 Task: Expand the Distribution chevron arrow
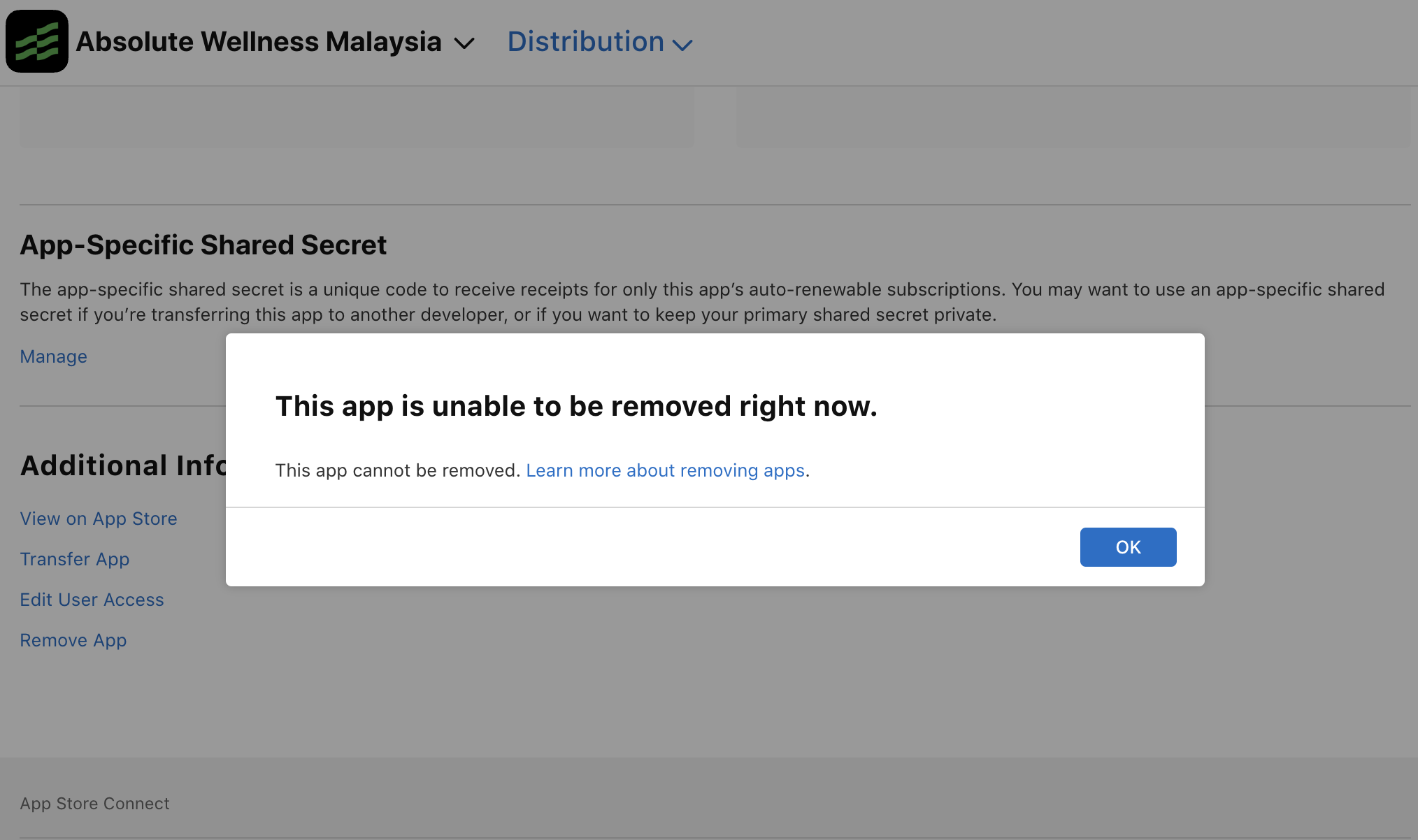[682, 45]
